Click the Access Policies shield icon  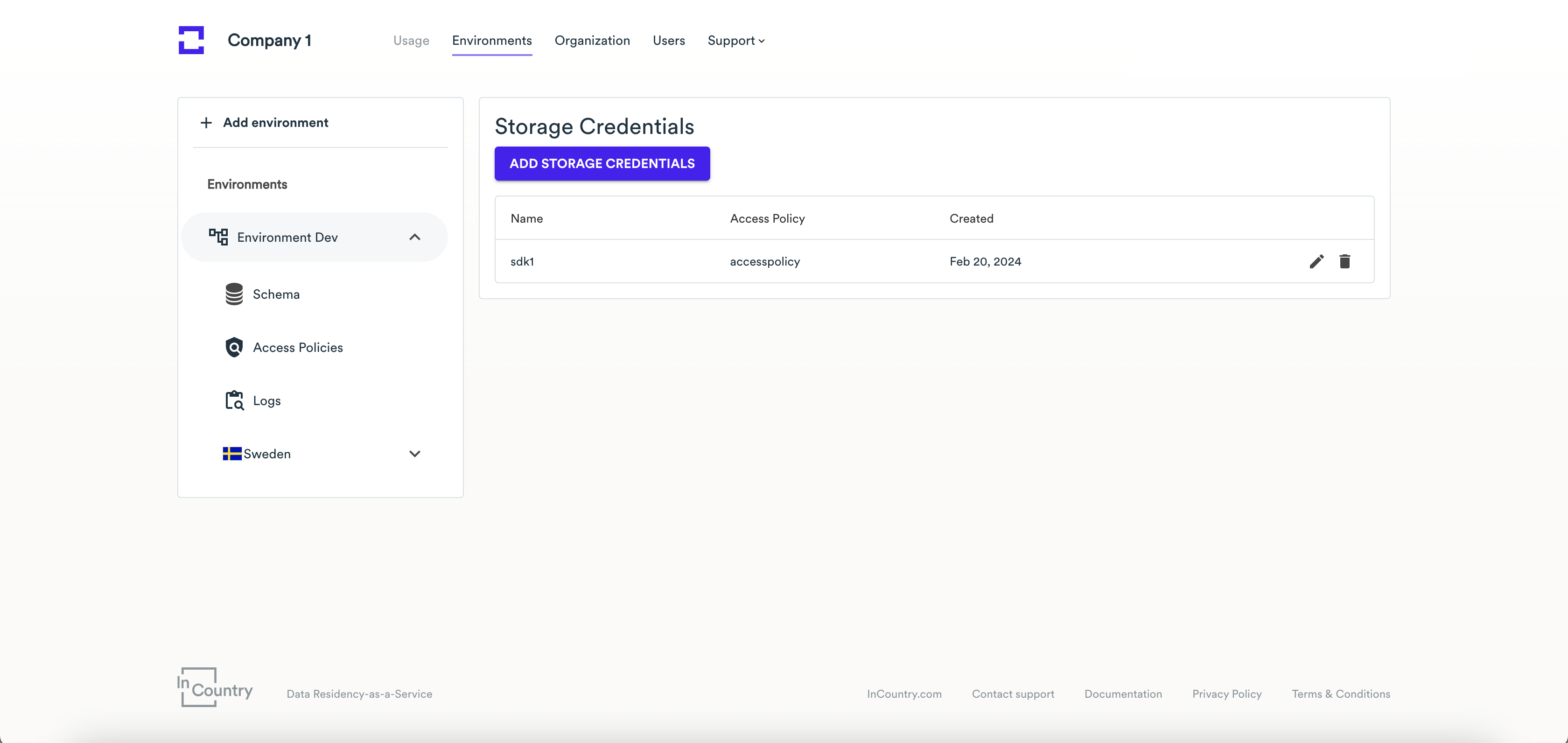pyautogui.click(x=233, y=347)
